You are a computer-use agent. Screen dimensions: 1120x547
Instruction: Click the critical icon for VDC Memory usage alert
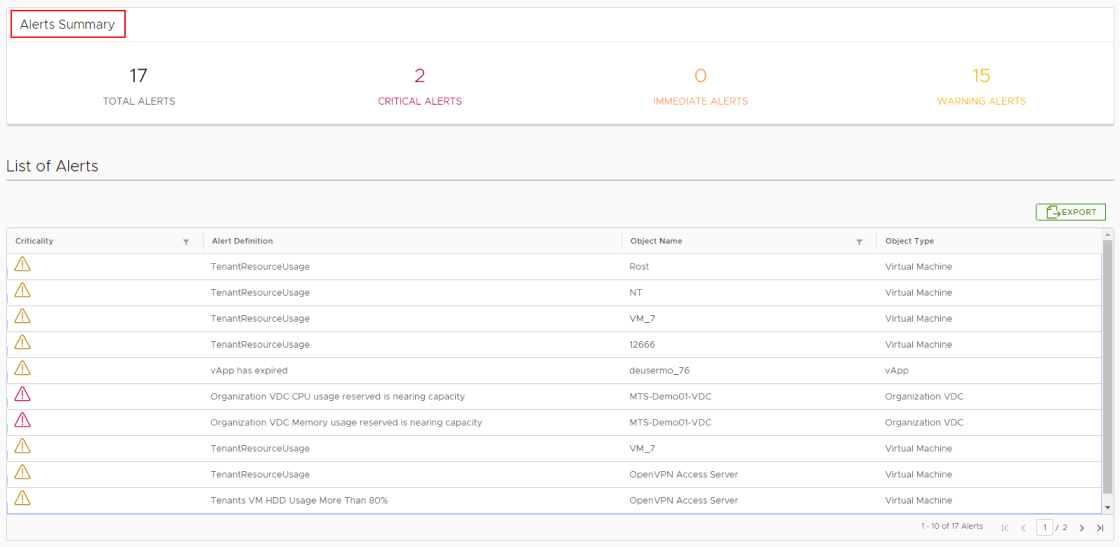coord(22,421)
